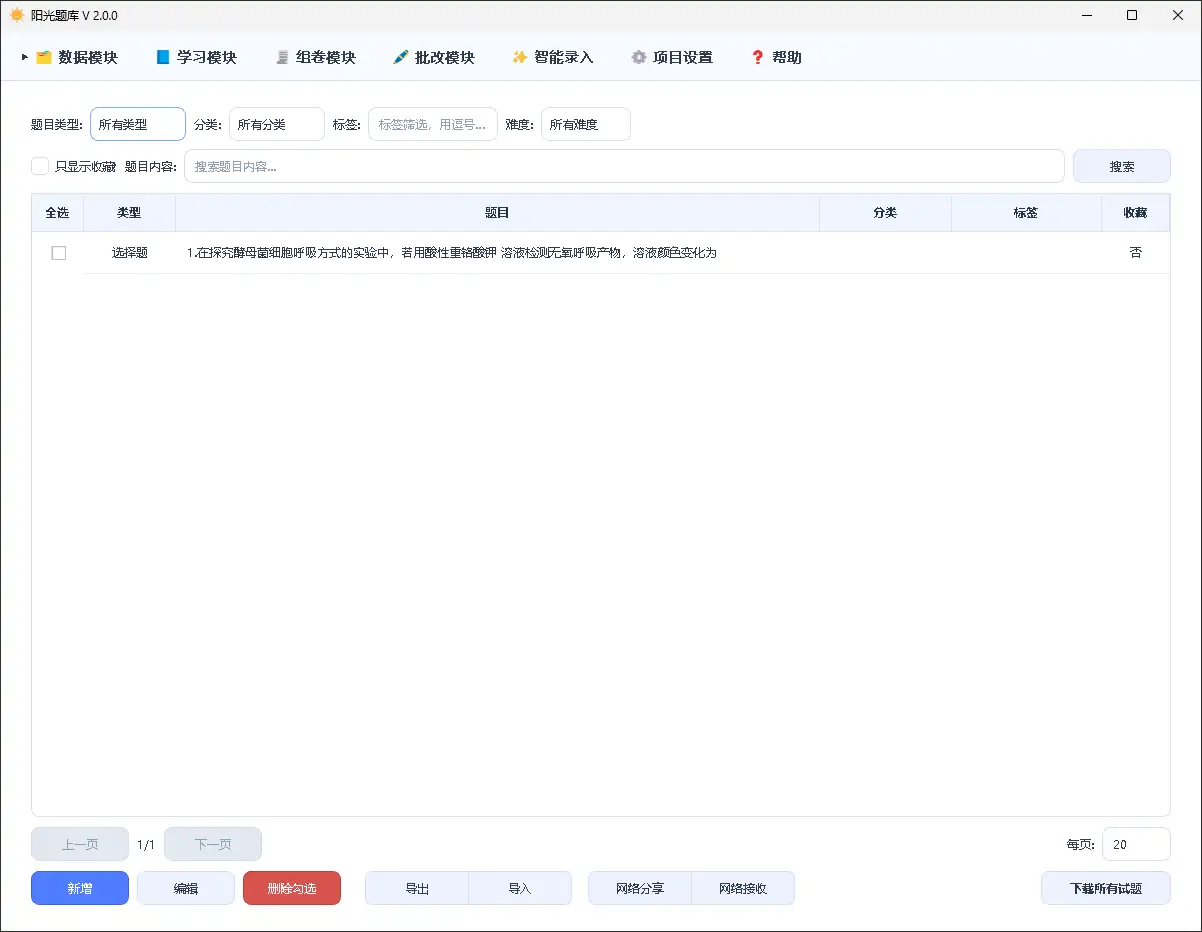Click the 导出 button
This screenshot has width=1202, height=932.
tap(417, 888)
